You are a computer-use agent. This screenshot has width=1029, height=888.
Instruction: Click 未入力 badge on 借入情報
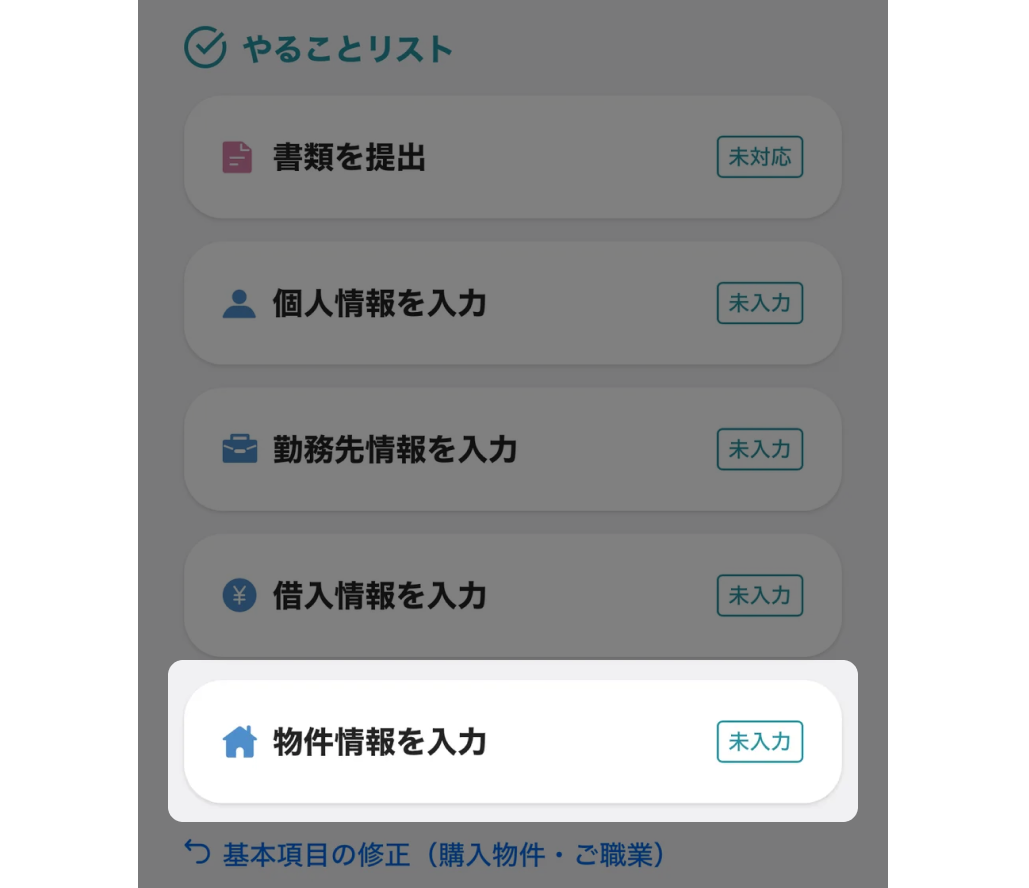pyautogui.click(x=759, y=596)
